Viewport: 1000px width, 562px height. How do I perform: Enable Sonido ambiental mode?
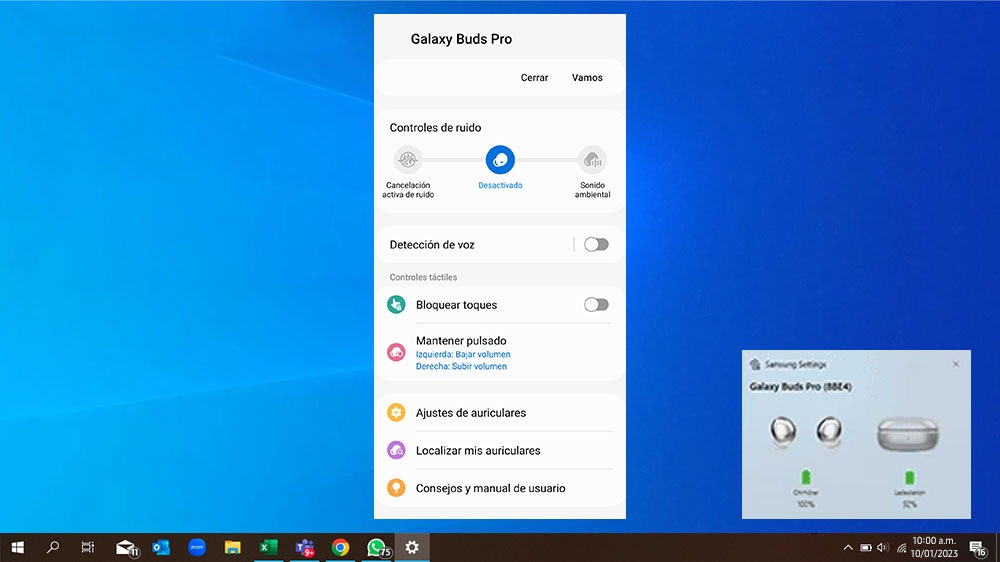592,160
